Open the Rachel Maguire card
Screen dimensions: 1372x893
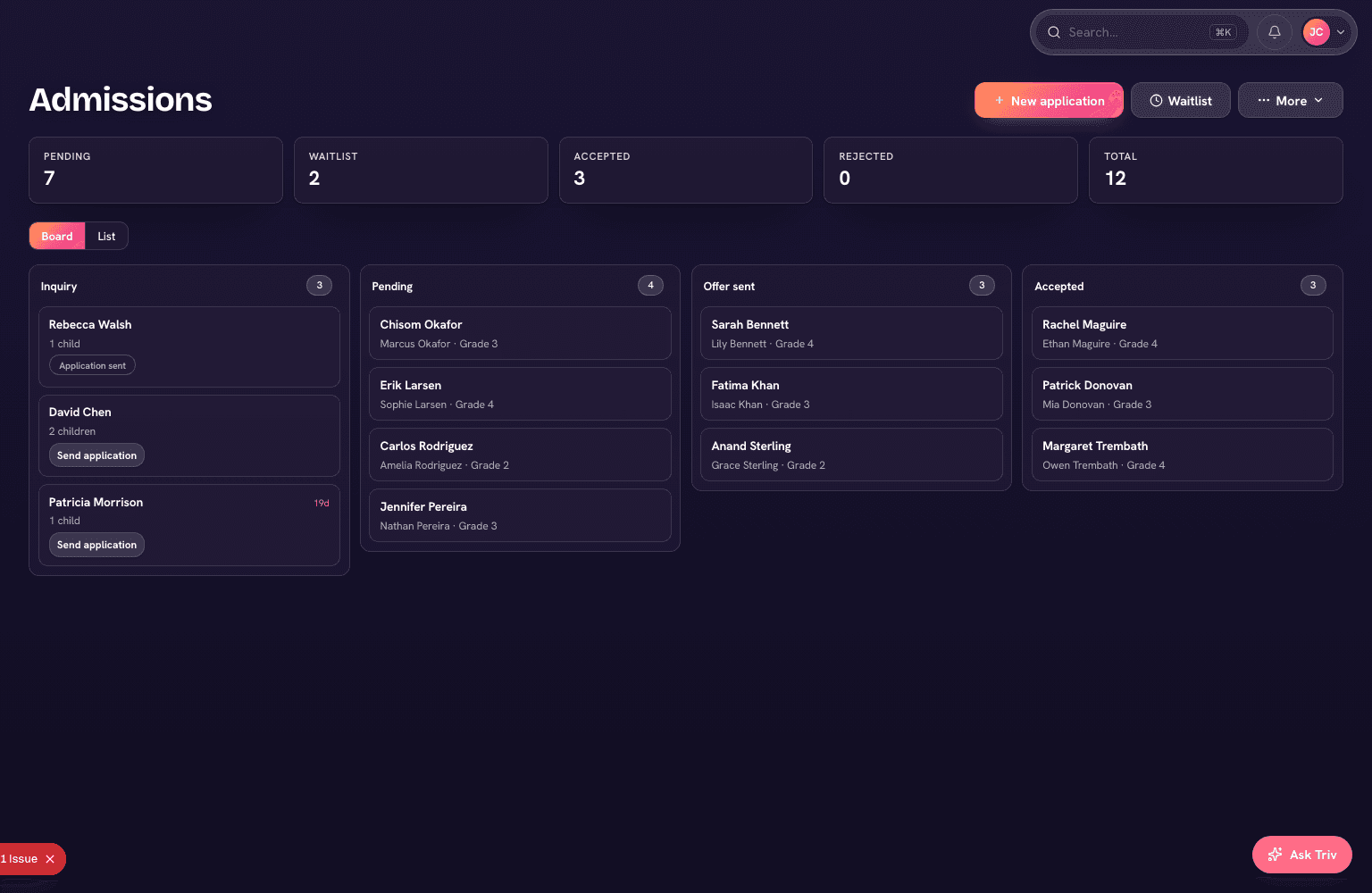click(x=1183, y=333)
